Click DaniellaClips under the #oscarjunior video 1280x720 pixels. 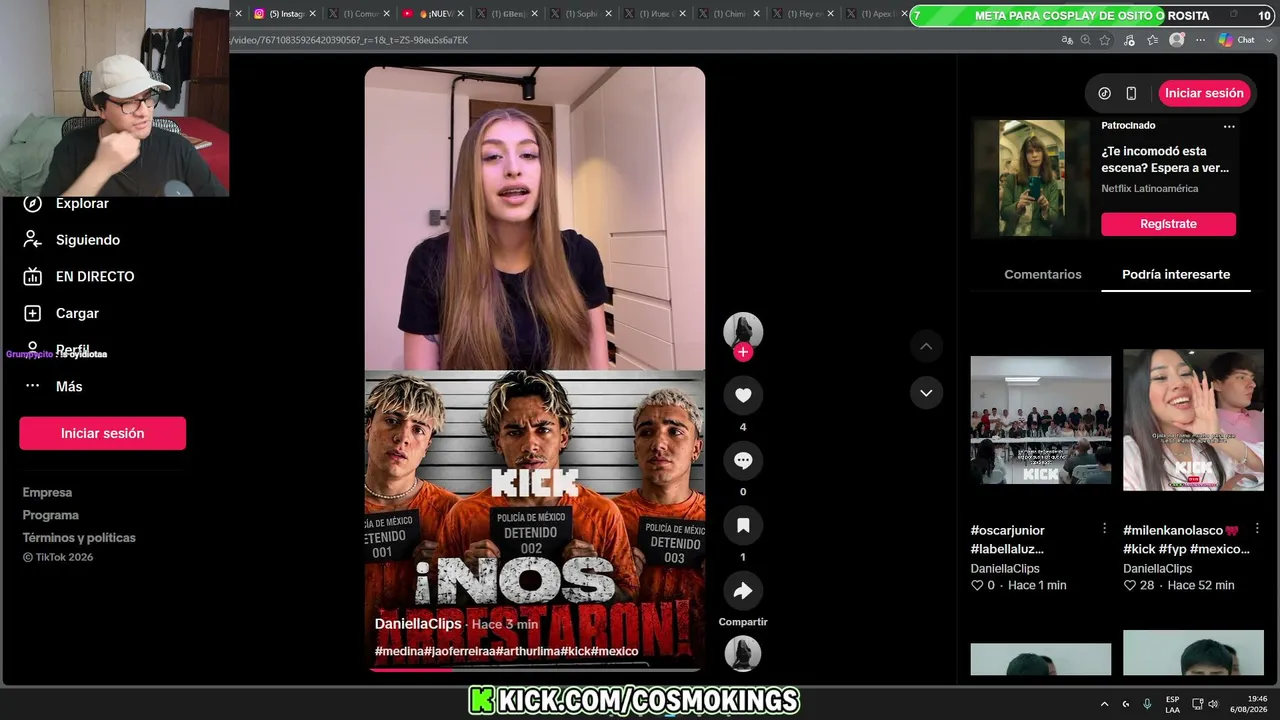point(1007,568)
